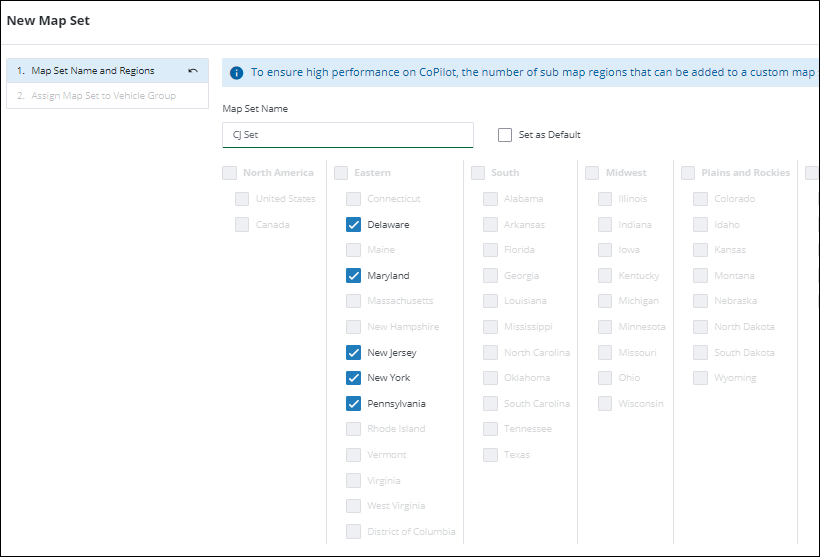The image size is (820, 557).
Task: Click the undo arrow icon in step 1
Action: (x=193, y=71)
